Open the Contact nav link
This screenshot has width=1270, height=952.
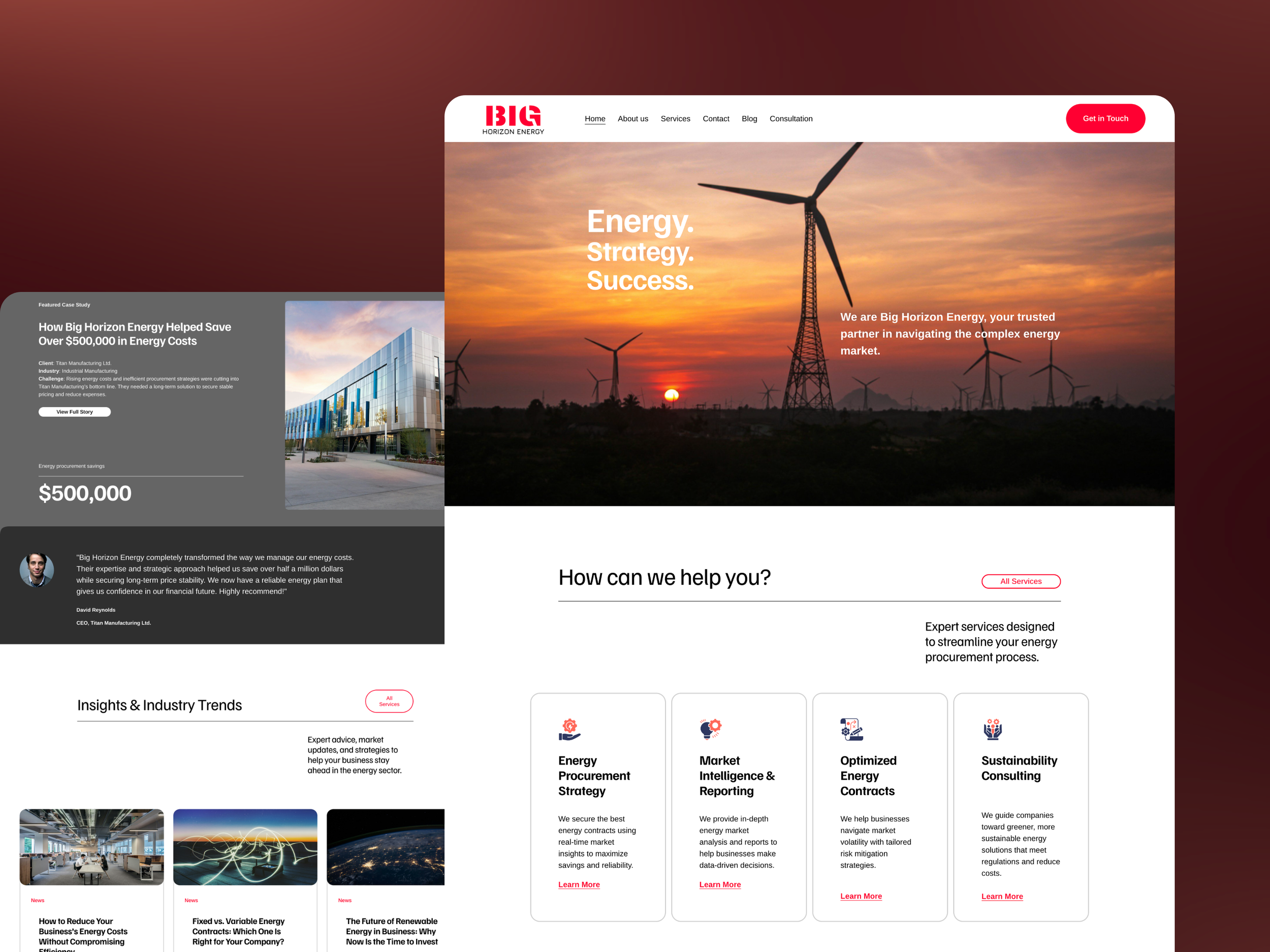(716, 119)
